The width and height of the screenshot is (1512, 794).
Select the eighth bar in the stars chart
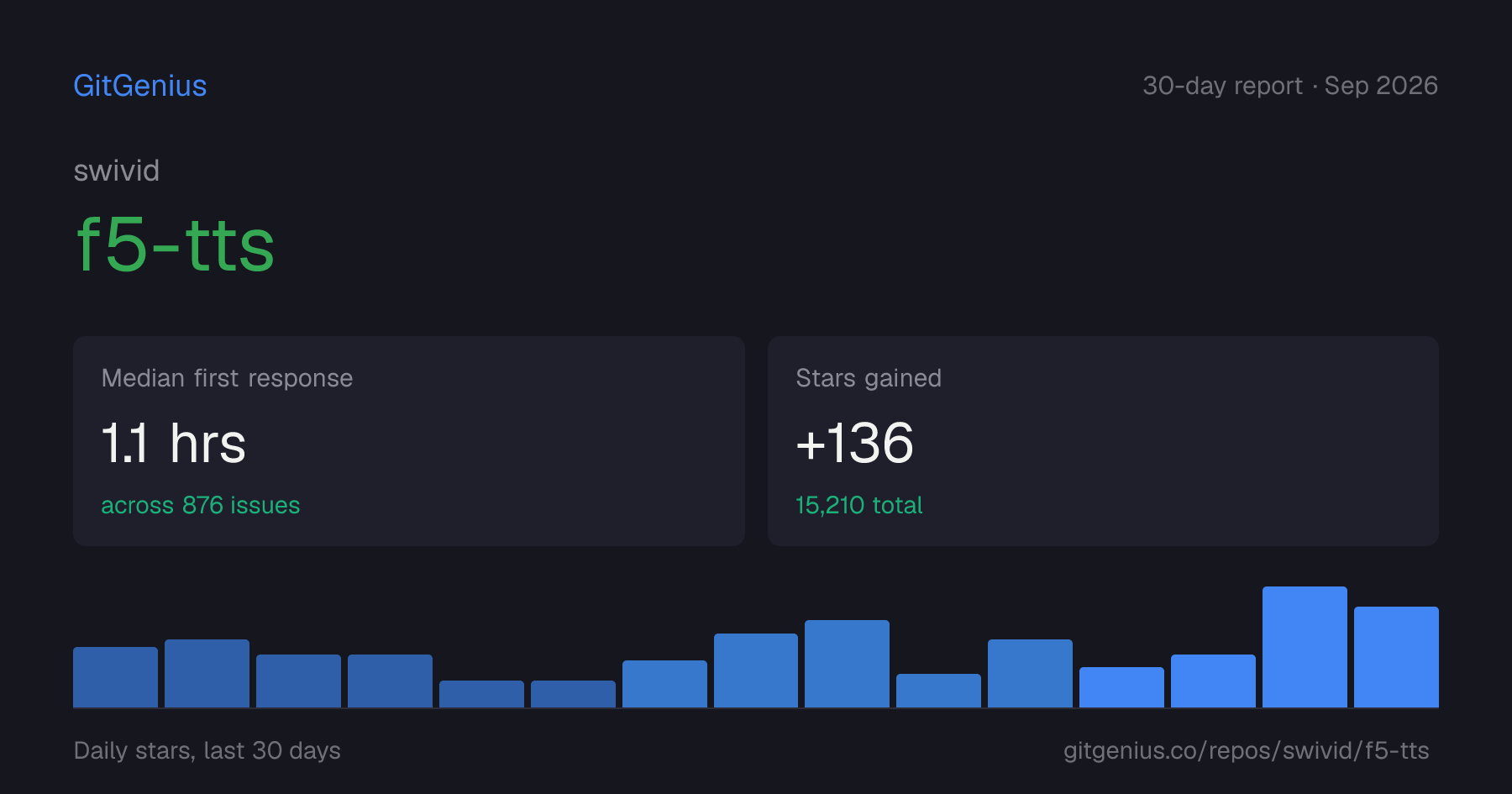point(756,670)
